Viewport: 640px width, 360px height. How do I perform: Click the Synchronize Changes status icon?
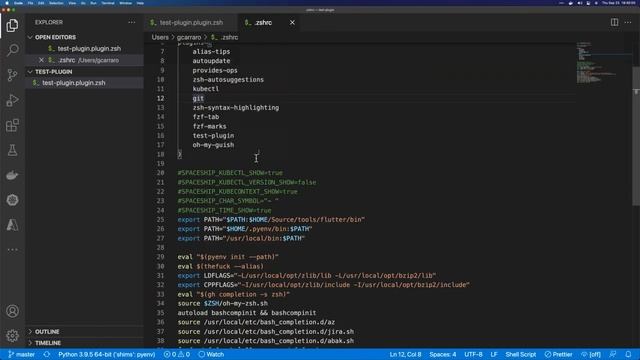click(x=47, y=354)
